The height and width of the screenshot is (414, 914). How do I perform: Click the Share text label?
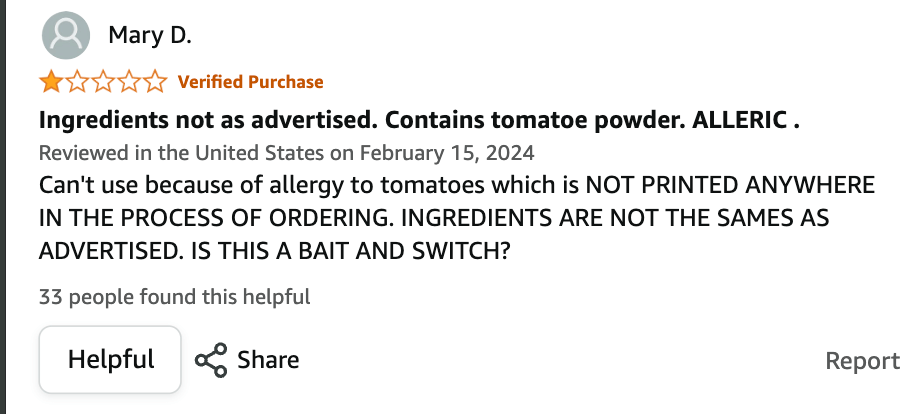tap(268, 360)
